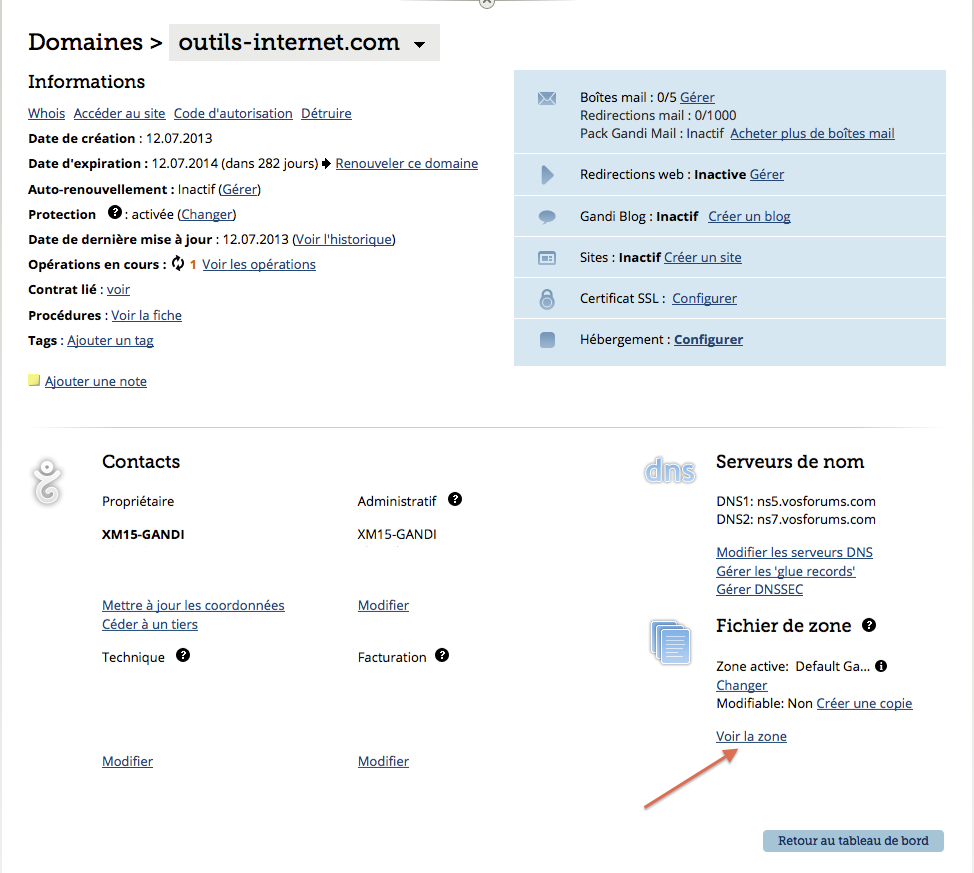This screenshot has height=873, width=974.
Task: Click the Gandi Blog speech bubble icon
Action: click(x=547, y=217)
